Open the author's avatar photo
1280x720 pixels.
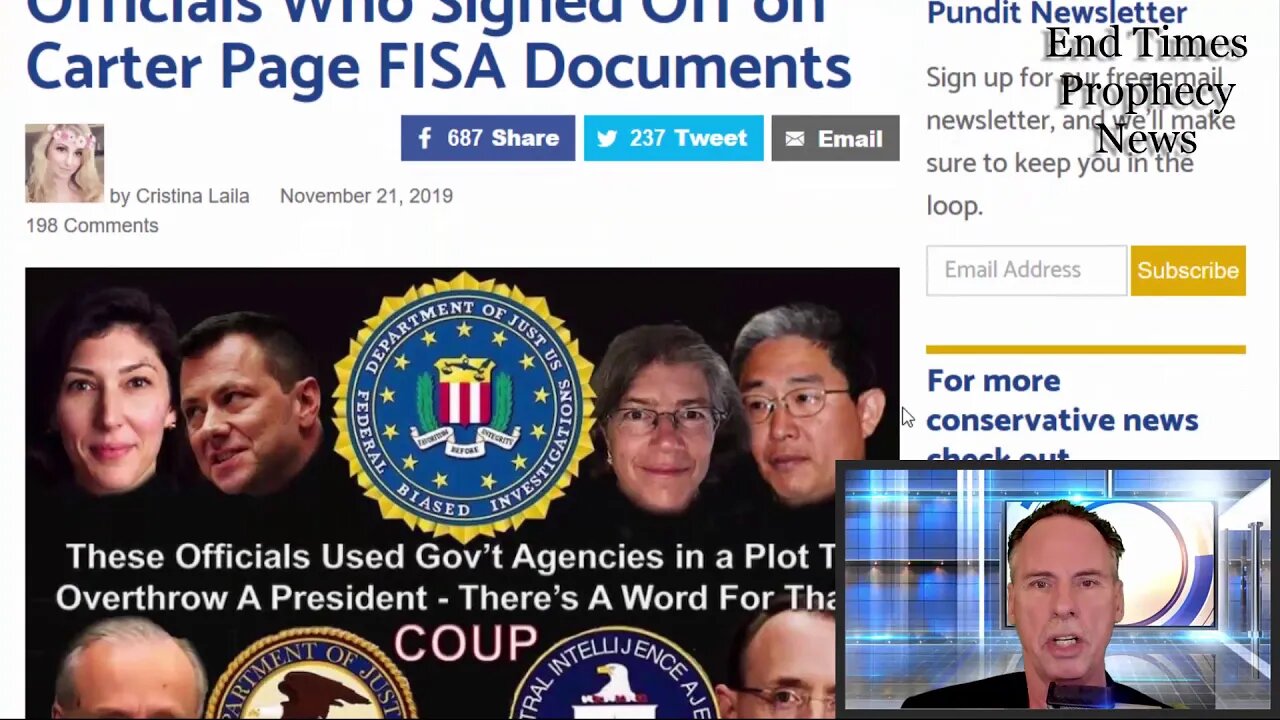click(x=64, y=163)
